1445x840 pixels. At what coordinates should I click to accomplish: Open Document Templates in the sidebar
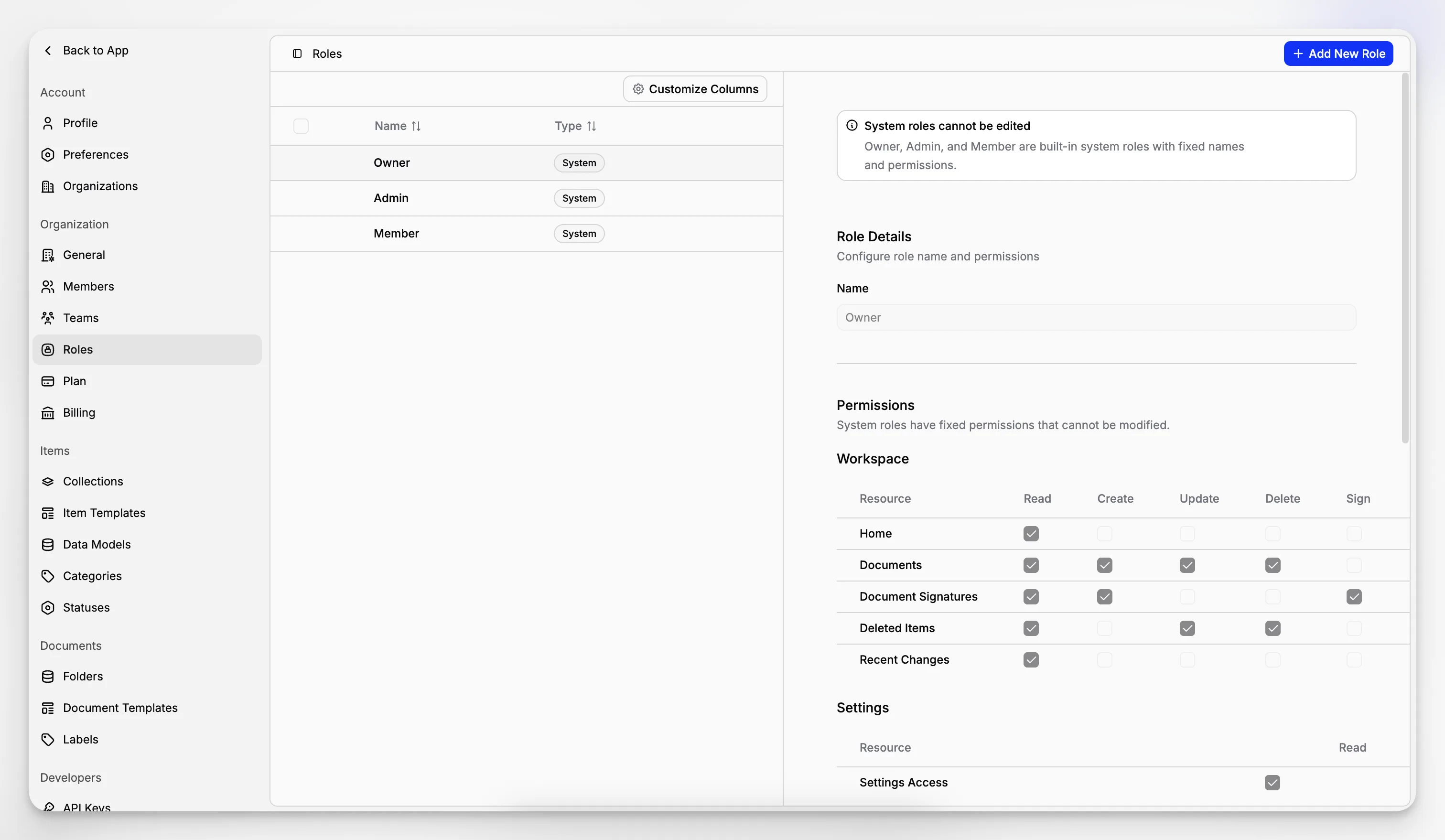[x=147, y=708]
